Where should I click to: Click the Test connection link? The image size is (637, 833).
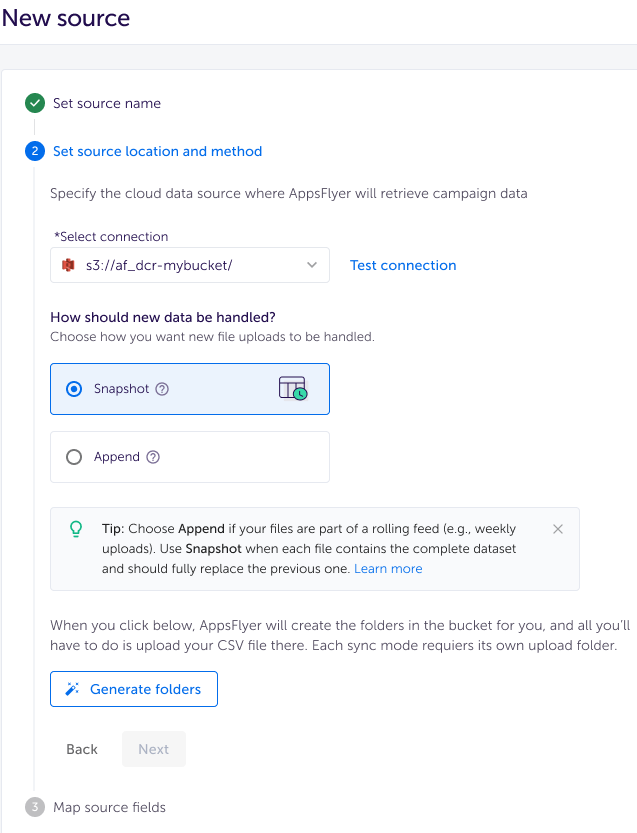pos(403,265)
